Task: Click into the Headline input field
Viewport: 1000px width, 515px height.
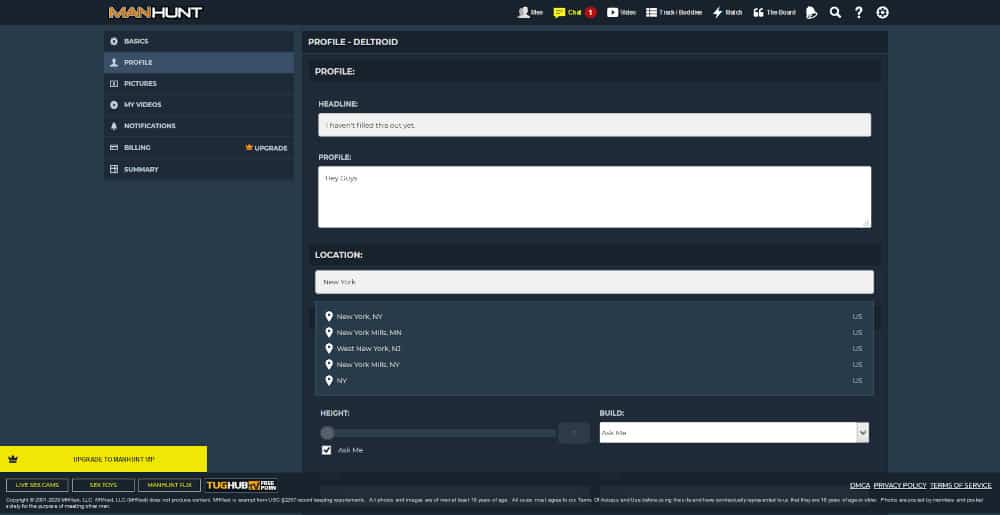Action: [594, 125]
